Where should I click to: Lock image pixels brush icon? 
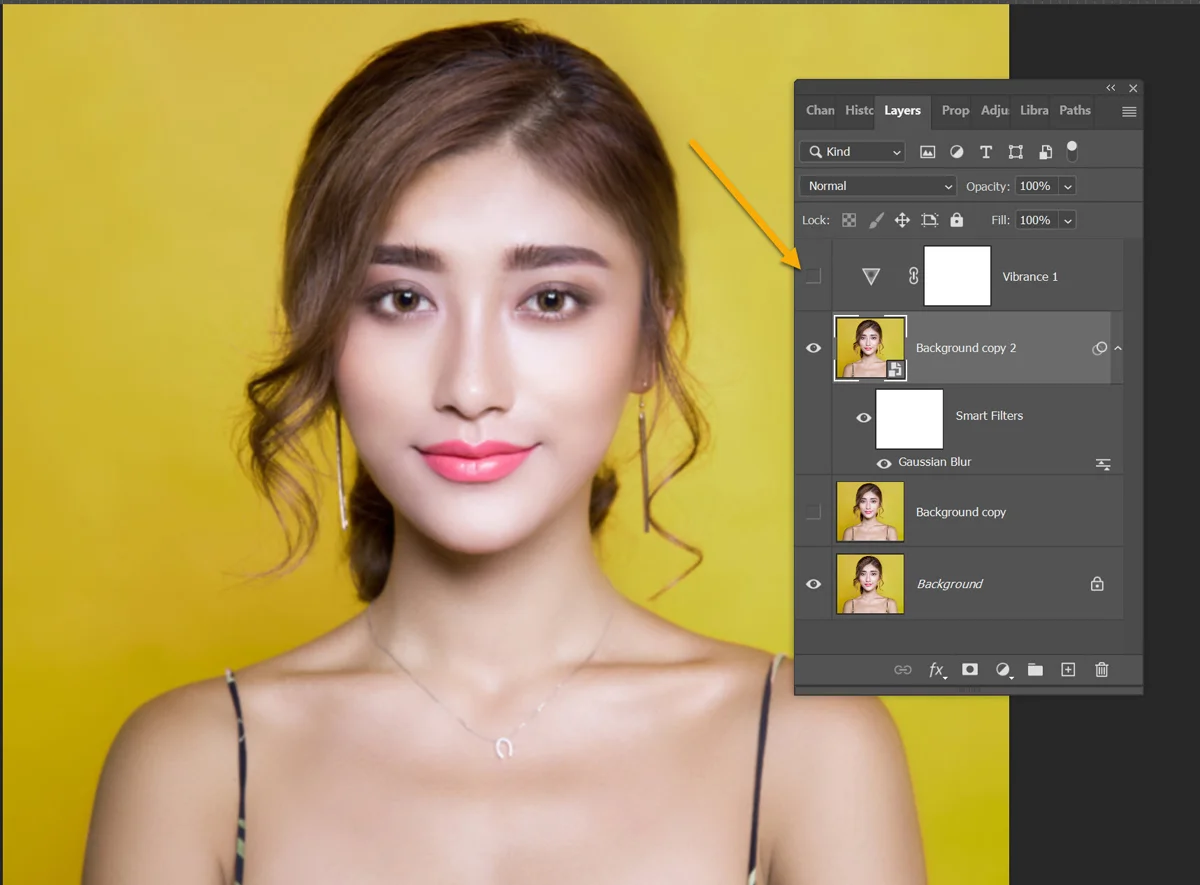click(875, 220)
